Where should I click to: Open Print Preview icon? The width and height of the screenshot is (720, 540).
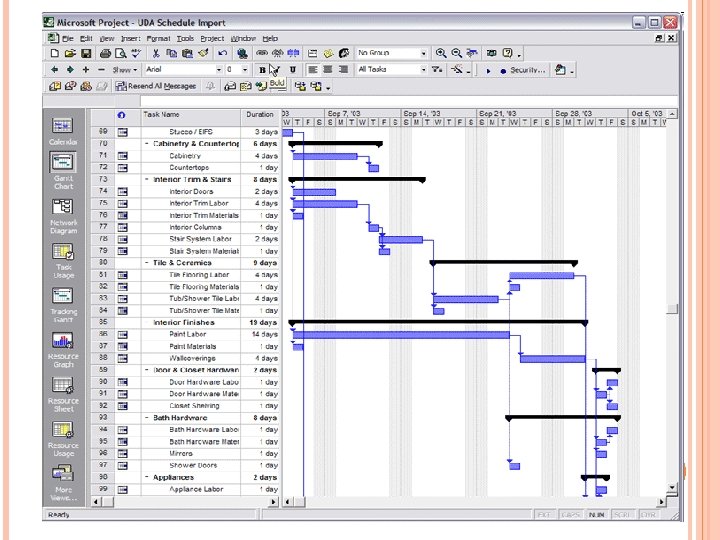pos(120,53)
